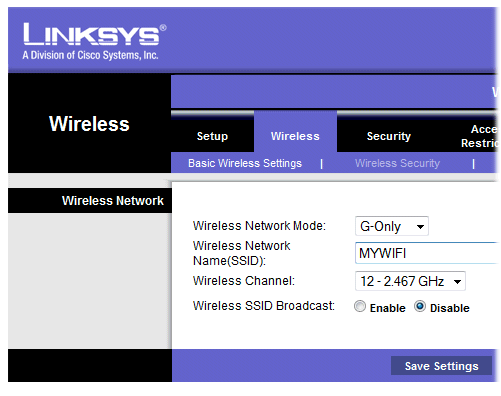The height and width of the screenshot is (396, 501).
Task: Expand the Wireless Network Mode dropdown
Action: coord(392,226)
